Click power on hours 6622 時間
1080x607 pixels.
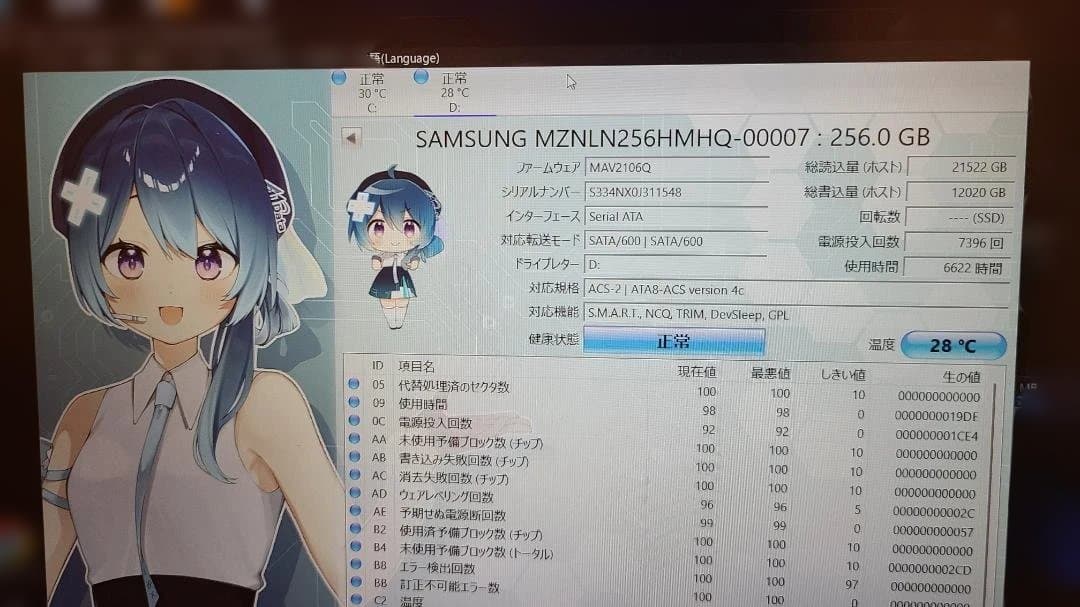tap(956, 268)
